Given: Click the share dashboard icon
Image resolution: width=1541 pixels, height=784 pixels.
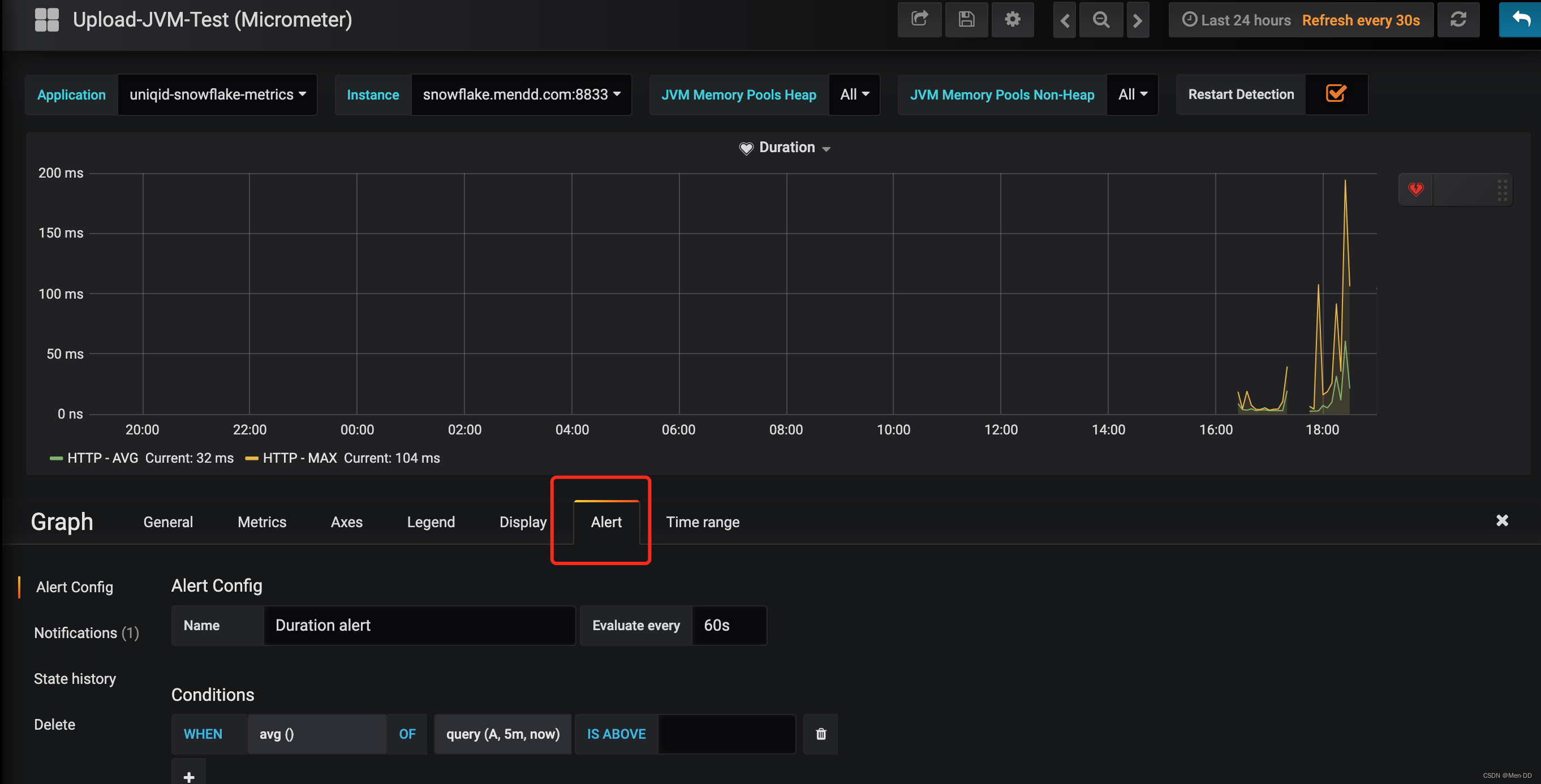Looking at the screenshot, I should (919, 20).
